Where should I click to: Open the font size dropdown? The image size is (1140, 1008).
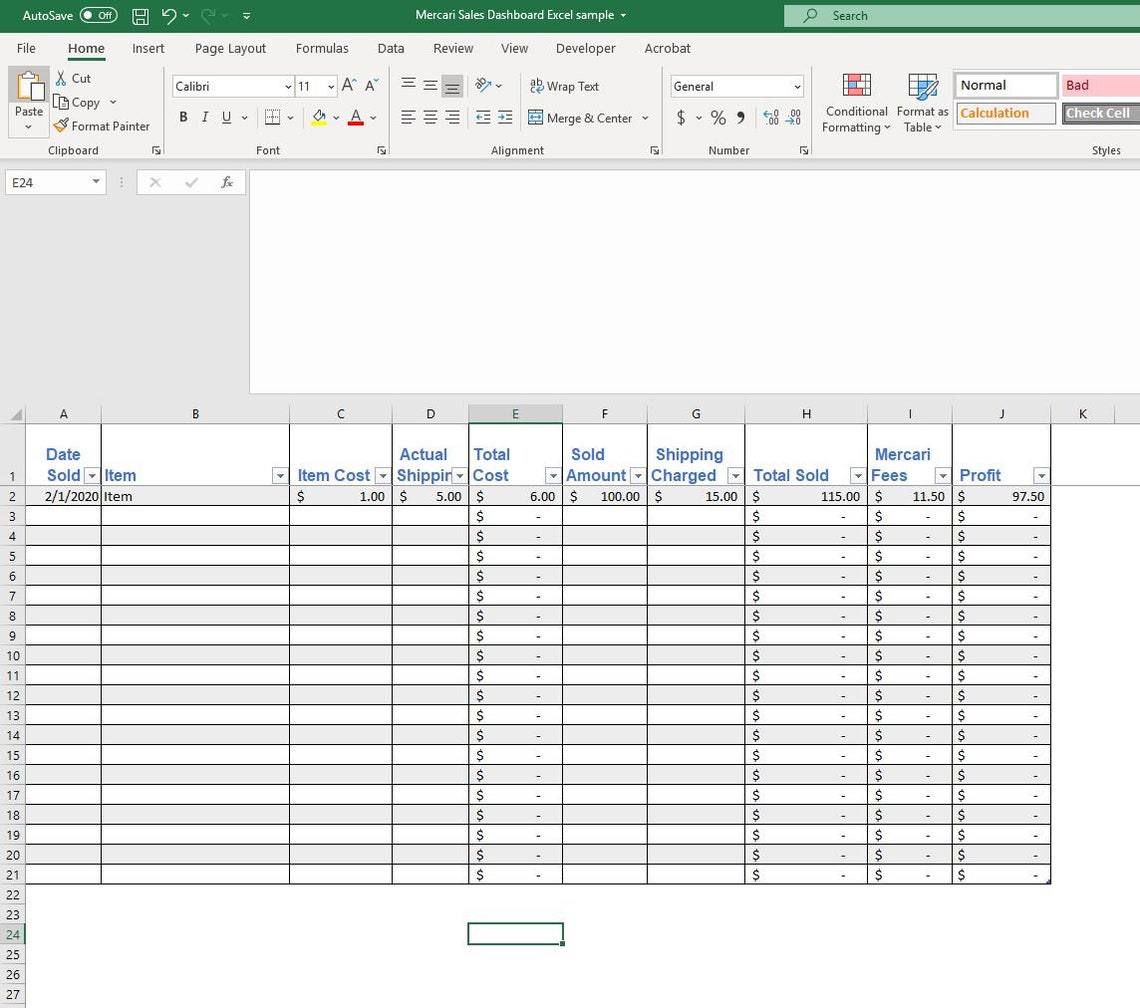pos(330,86)
